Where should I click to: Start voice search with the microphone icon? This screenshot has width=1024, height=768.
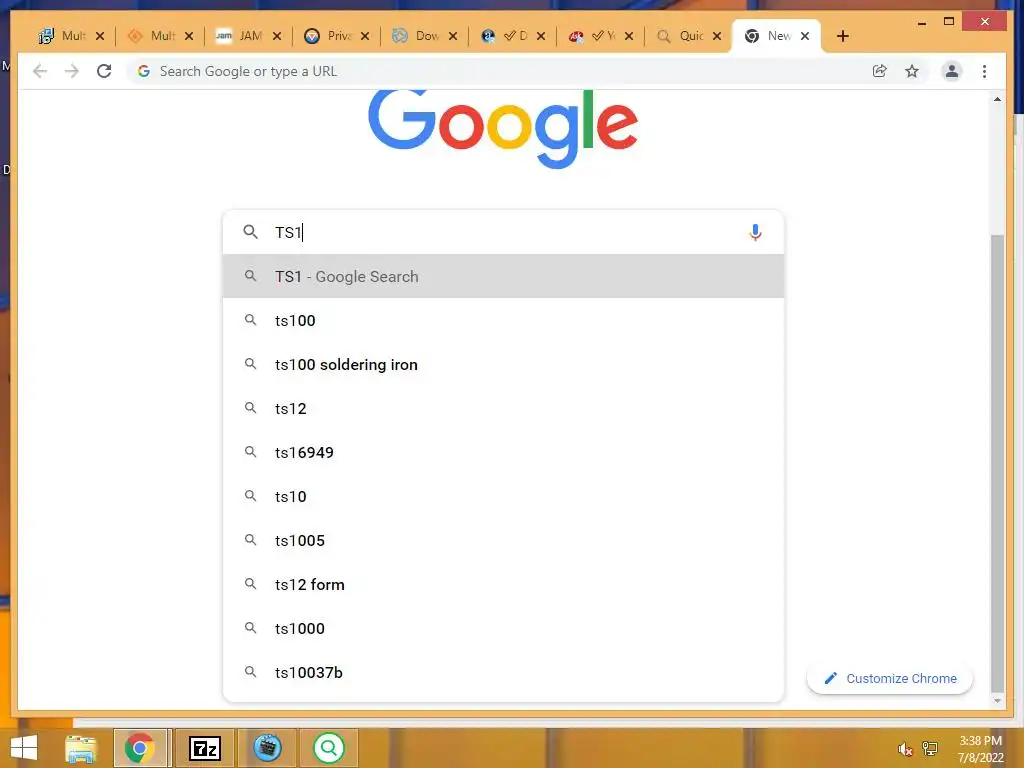755,232
